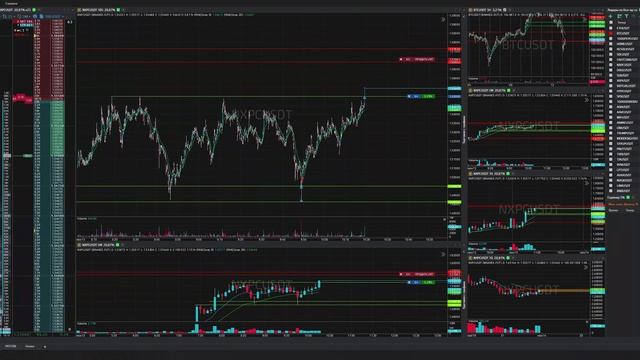Viewport: 640px width, 360px height.
Task: Click blue current price label on main chart axis
Action: click(454, 89)
